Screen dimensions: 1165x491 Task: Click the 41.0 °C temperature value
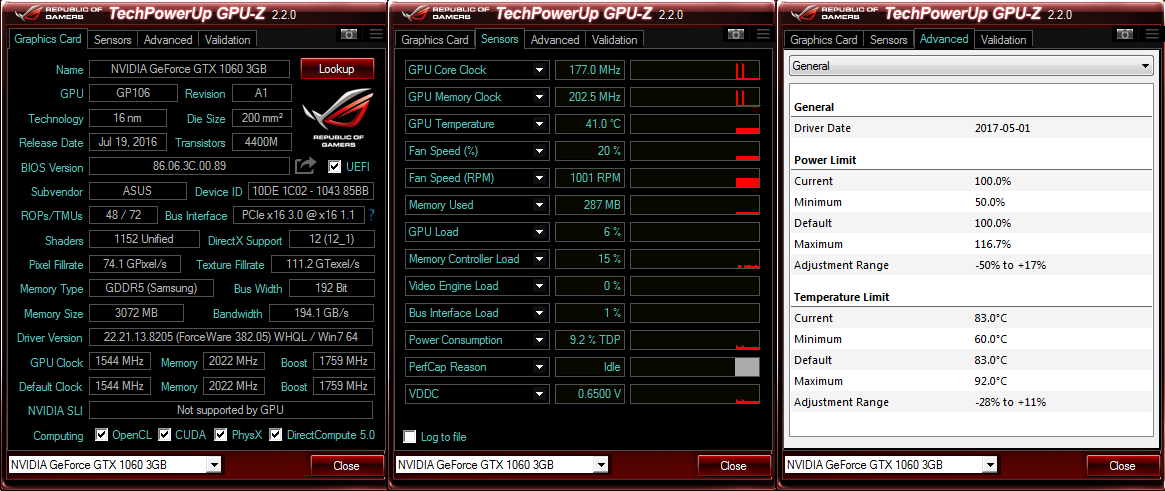point(589,124)
